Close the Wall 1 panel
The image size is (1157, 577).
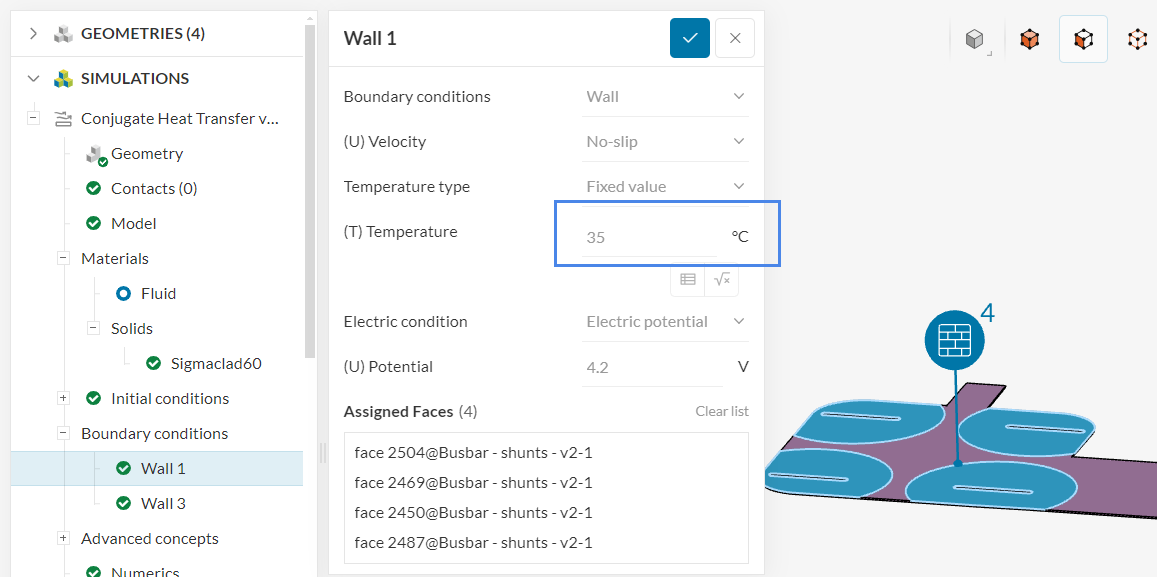pyautogui.click(x=735, y=38)
